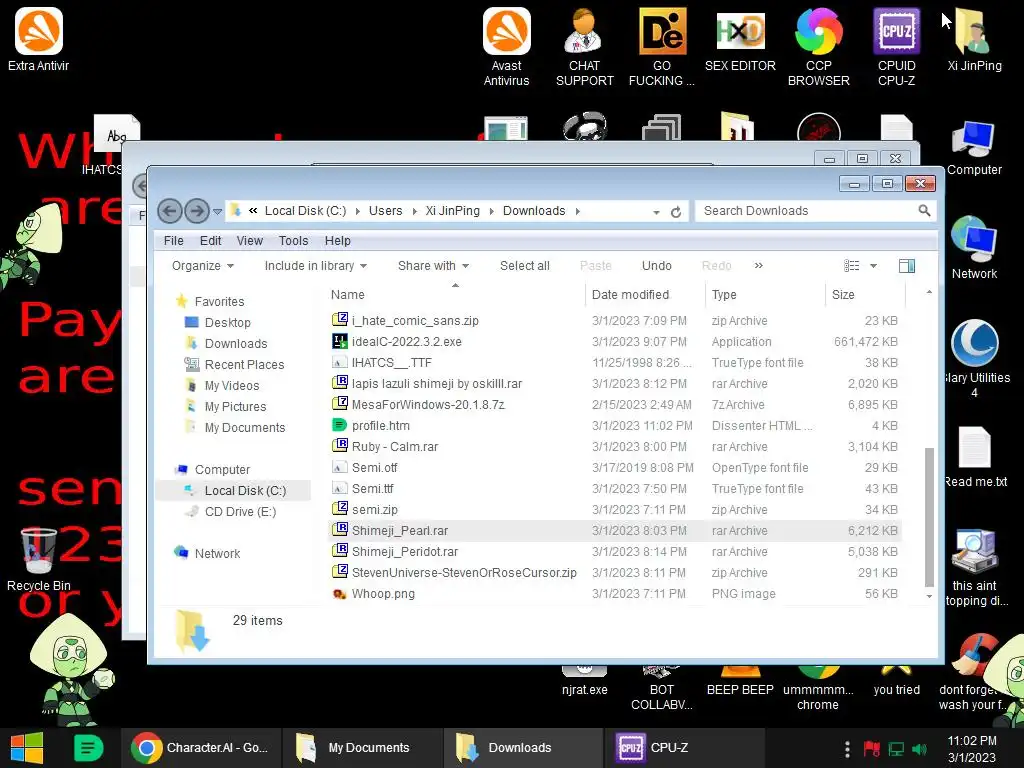Screen dimensions: 1024x768
Task: Sort files by Date modified column
Action: 645,295
